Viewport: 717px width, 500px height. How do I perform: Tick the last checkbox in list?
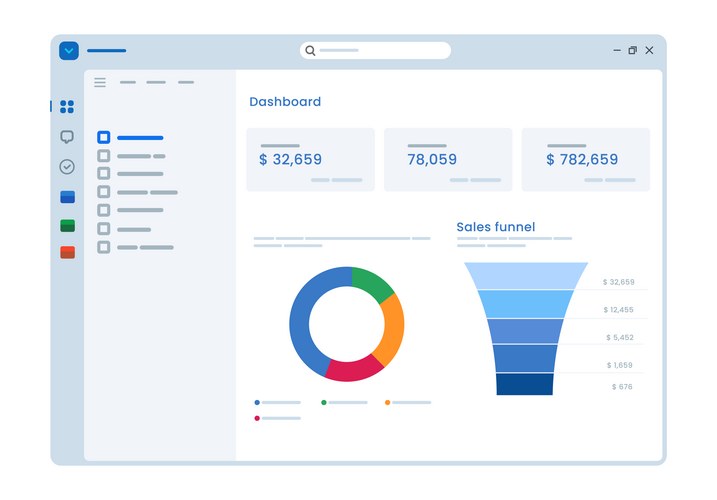tap(103, 247)
